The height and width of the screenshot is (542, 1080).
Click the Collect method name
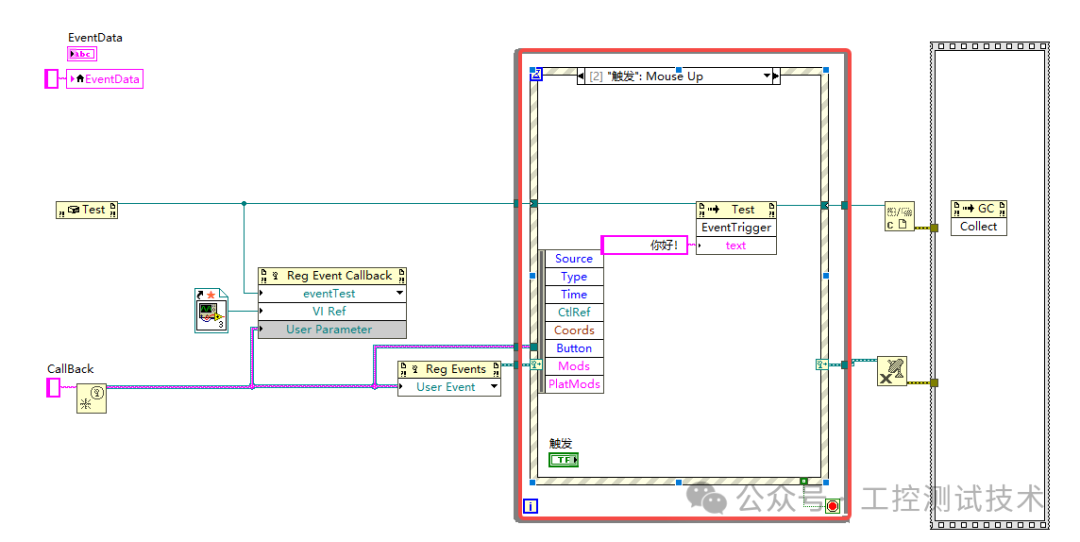tap(979, 227)
